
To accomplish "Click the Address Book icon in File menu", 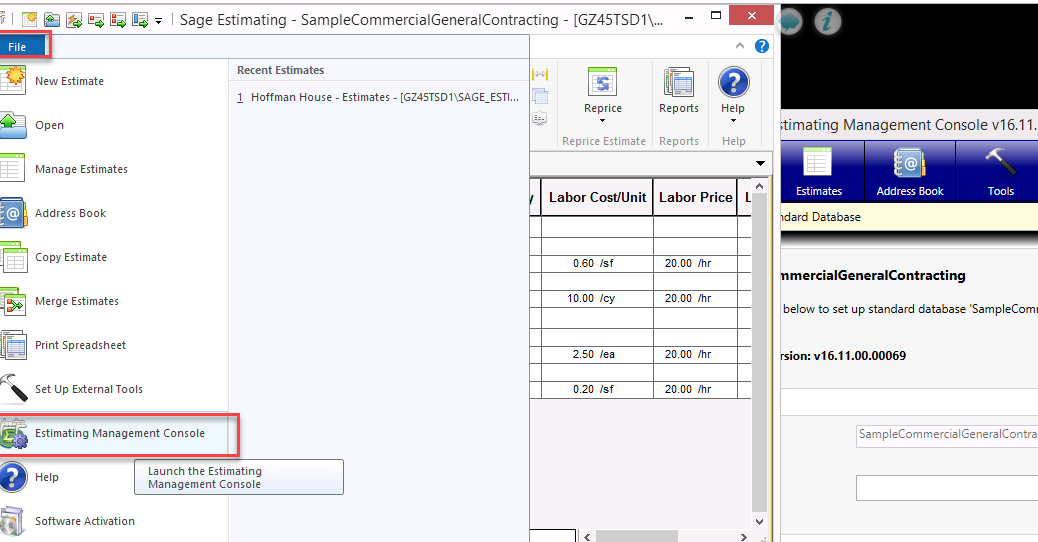I will pyautogui.click(x=13, y=212).
